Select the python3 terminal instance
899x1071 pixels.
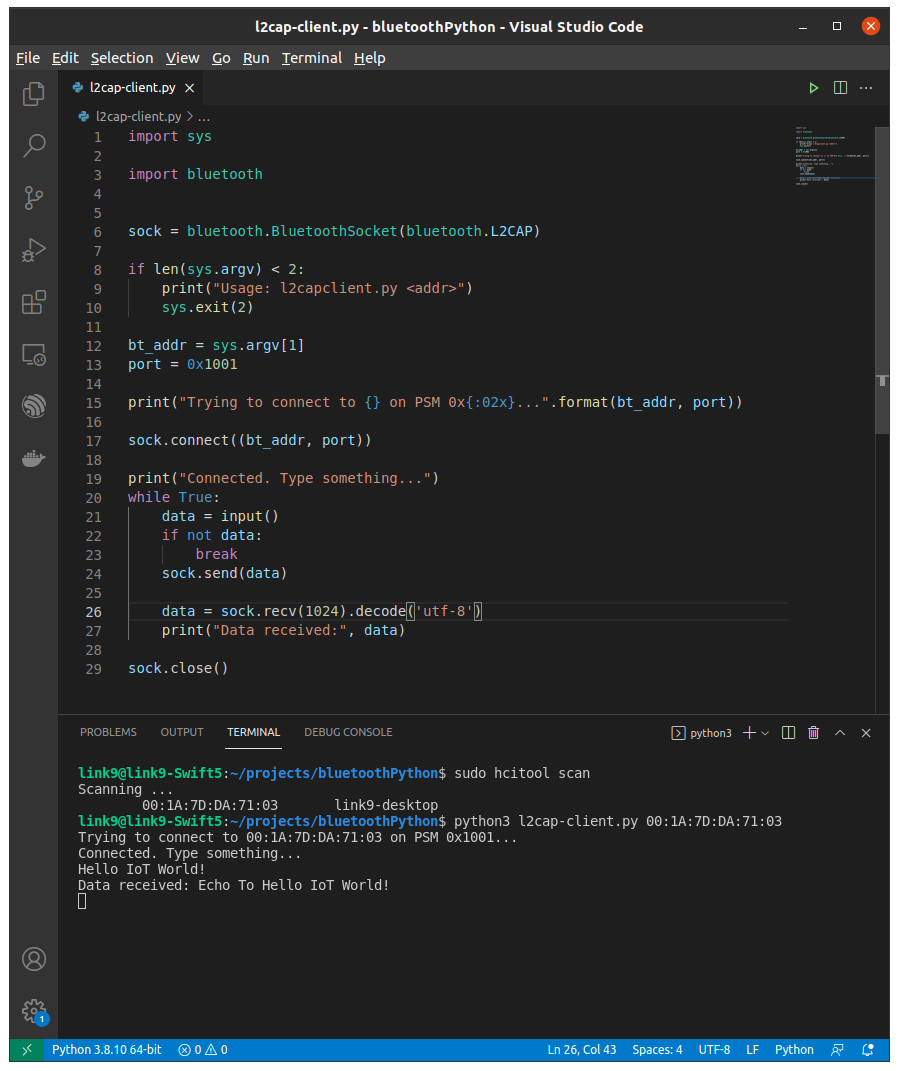point(701,733)
